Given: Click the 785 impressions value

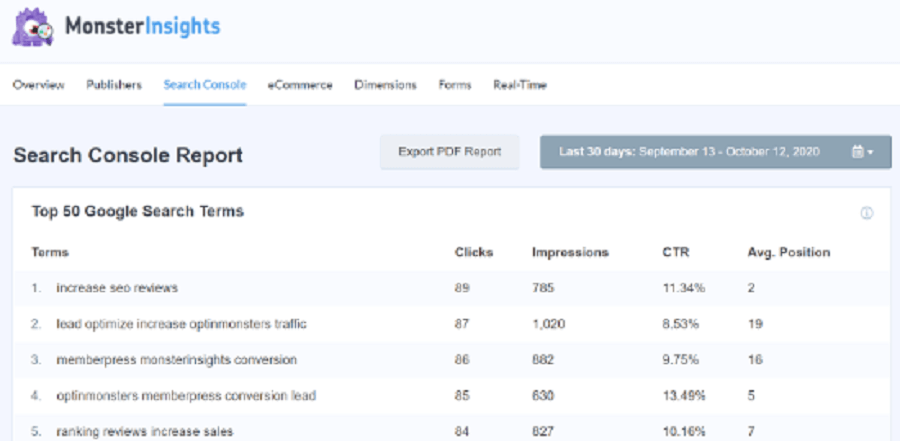Looking at the screenshot, I should [543, 288].
